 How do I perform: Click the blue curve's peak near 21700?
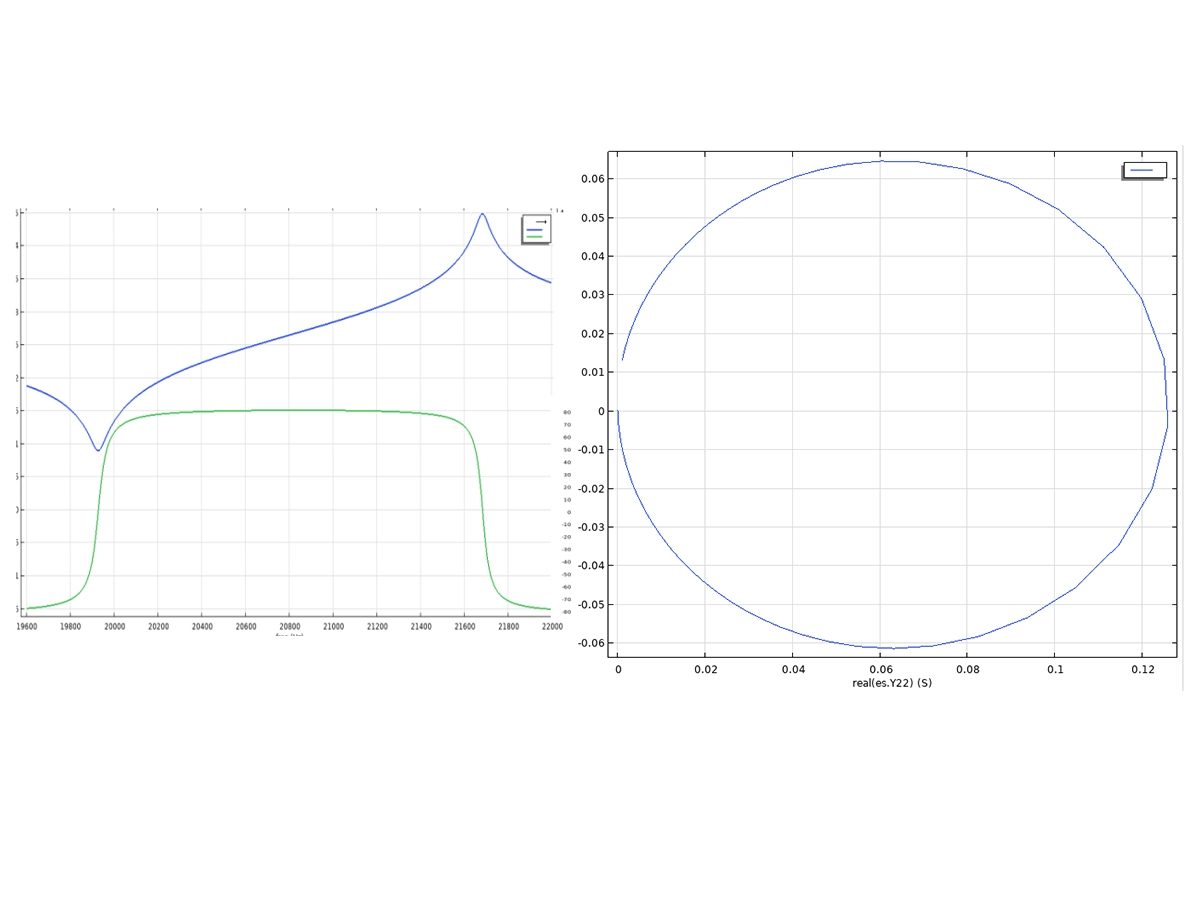tap(482, 214)
